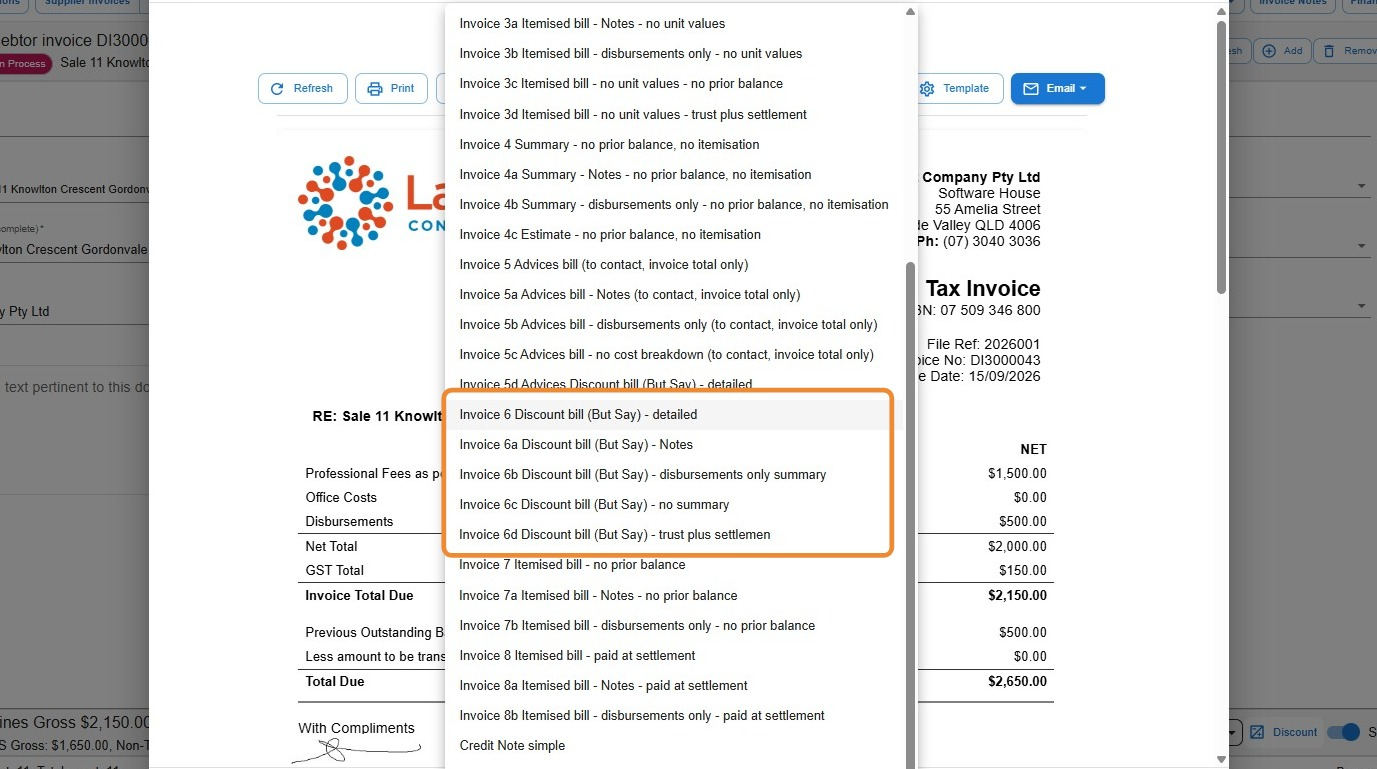Choose Invoice 5b Advices bill - disbursements only
Screen dimensions: 1377x769
pyautogui.click(x=676, y=324)
